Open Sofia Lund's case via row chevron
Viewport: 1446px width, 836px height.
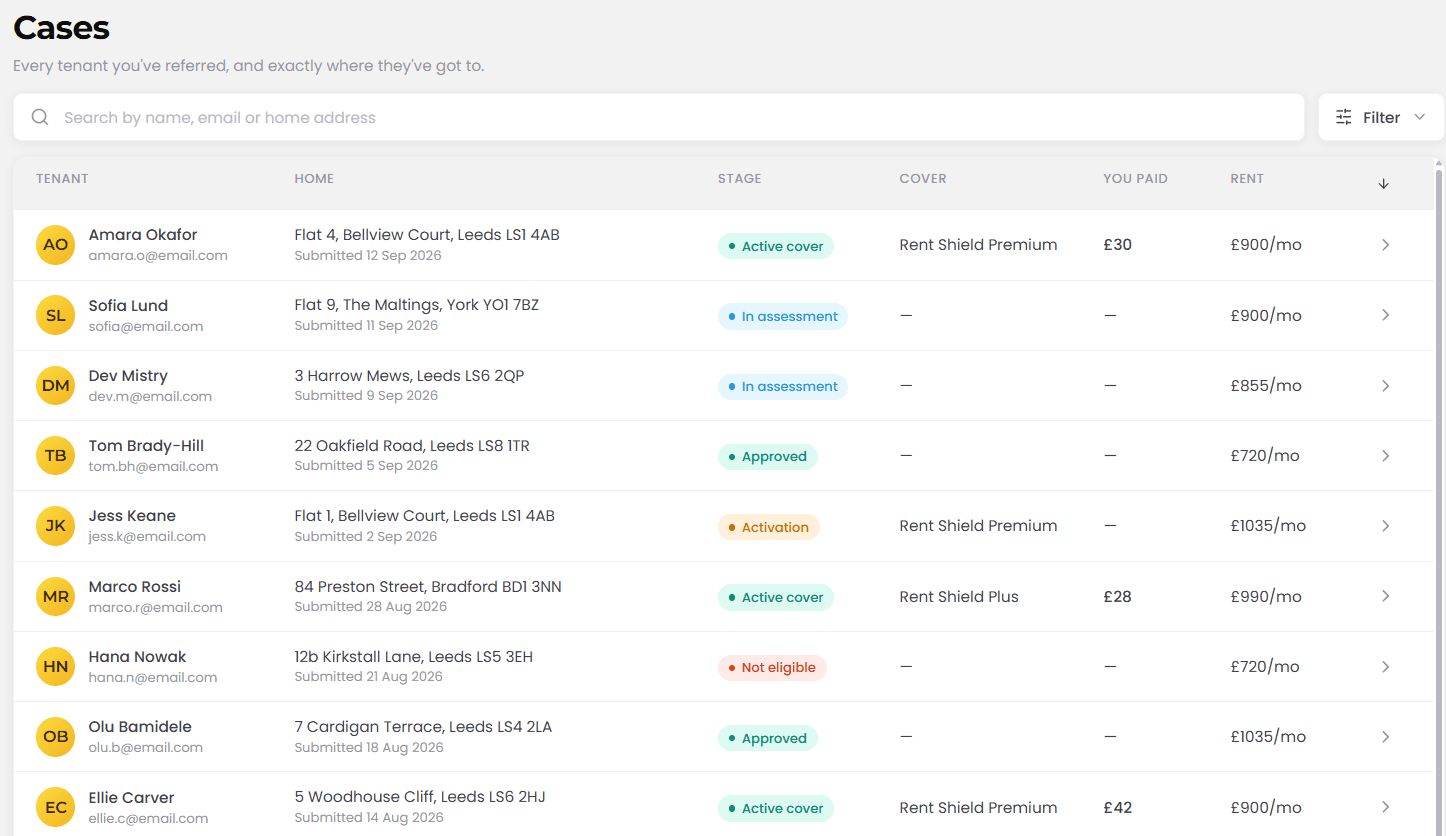click(x=1385, y=315)
